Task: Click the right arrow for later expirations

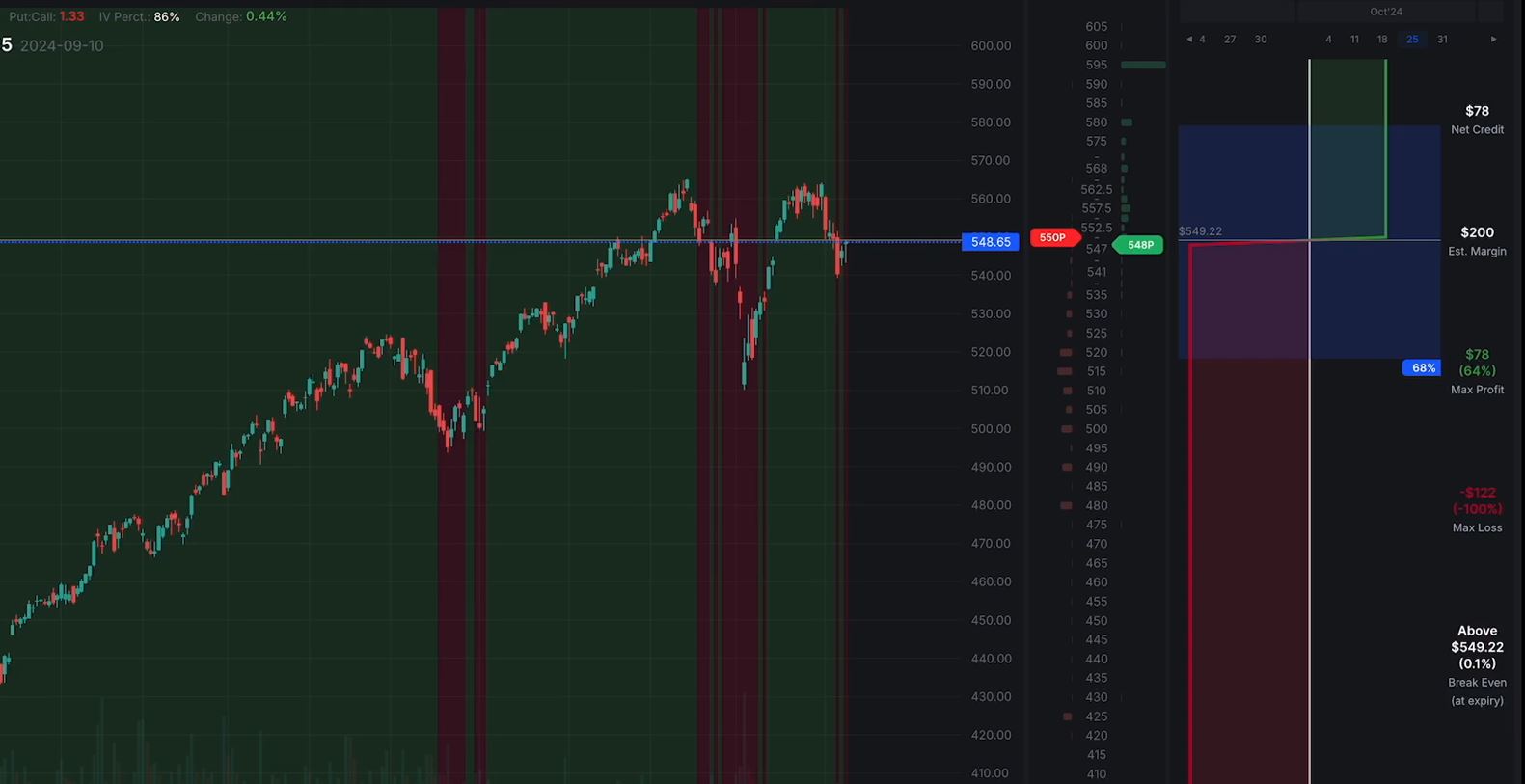Action: pyautogui.click(x=1493, y=40)
